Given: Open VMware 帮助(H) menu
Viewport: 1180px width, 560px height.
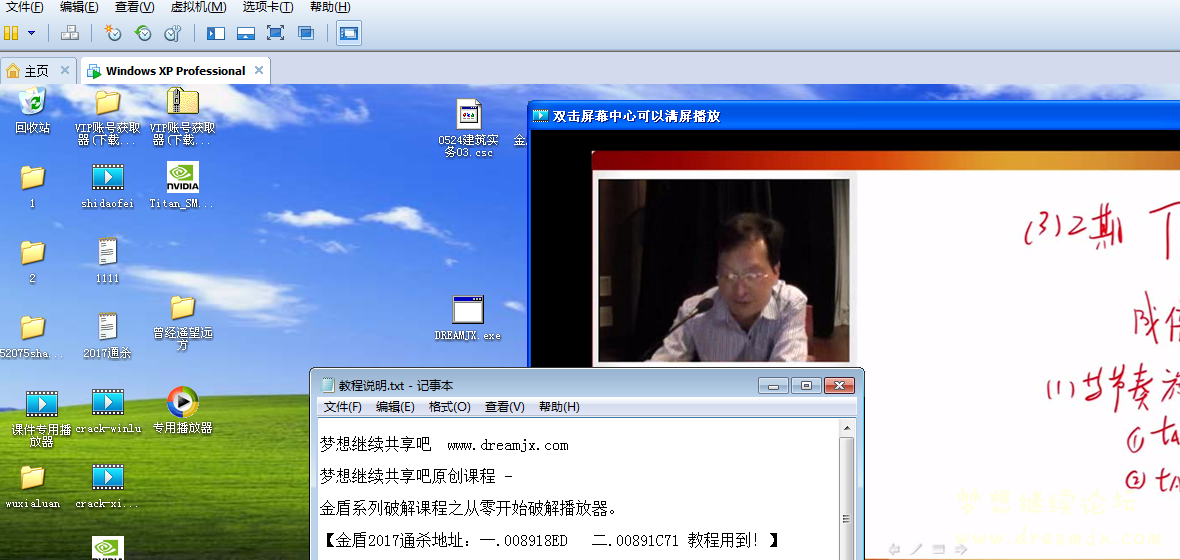Looking at the screenshot, I should [x=330, y=7].
